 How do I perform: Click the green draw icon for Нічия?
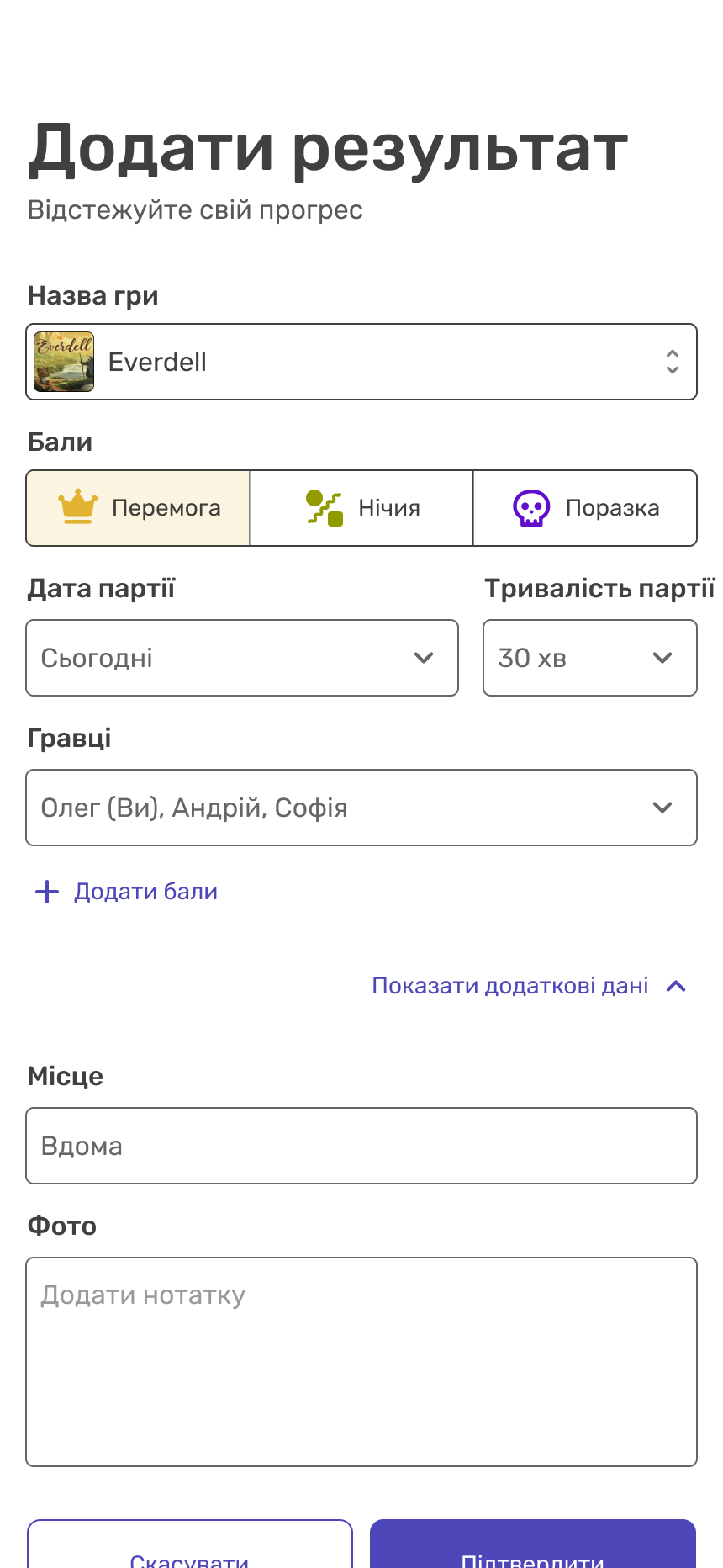[325, 508]
